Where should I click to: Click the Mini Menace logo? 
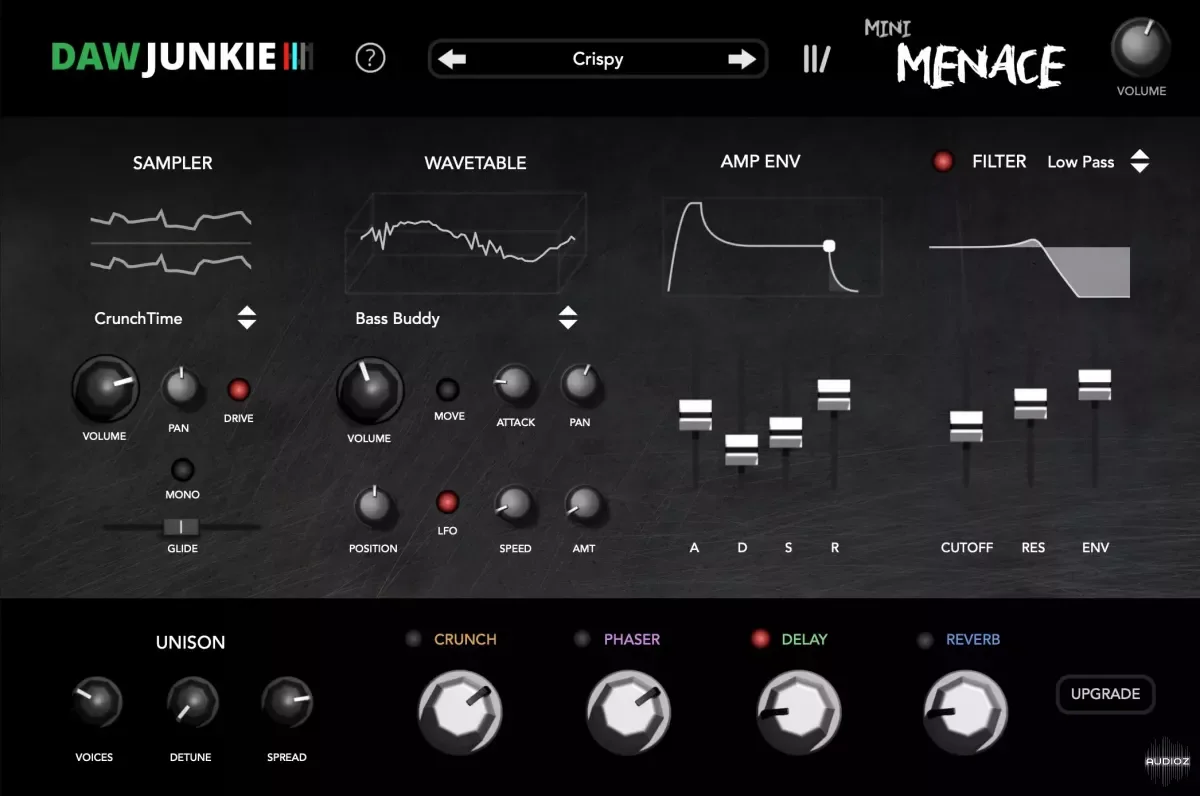pos(965,55)
